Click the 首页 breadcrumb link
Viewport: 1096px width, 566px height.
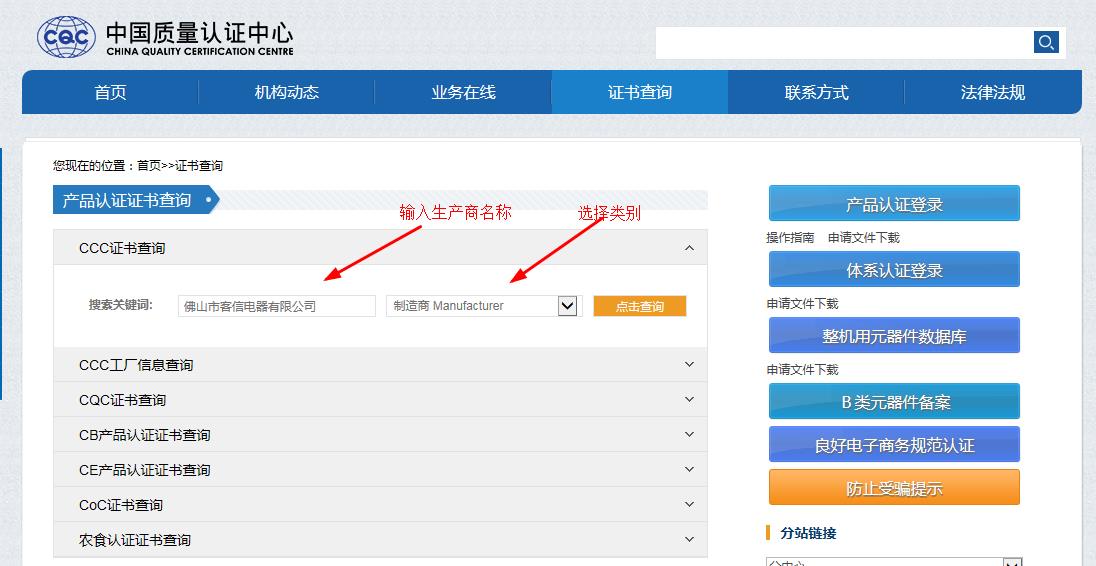click(148, 166)
